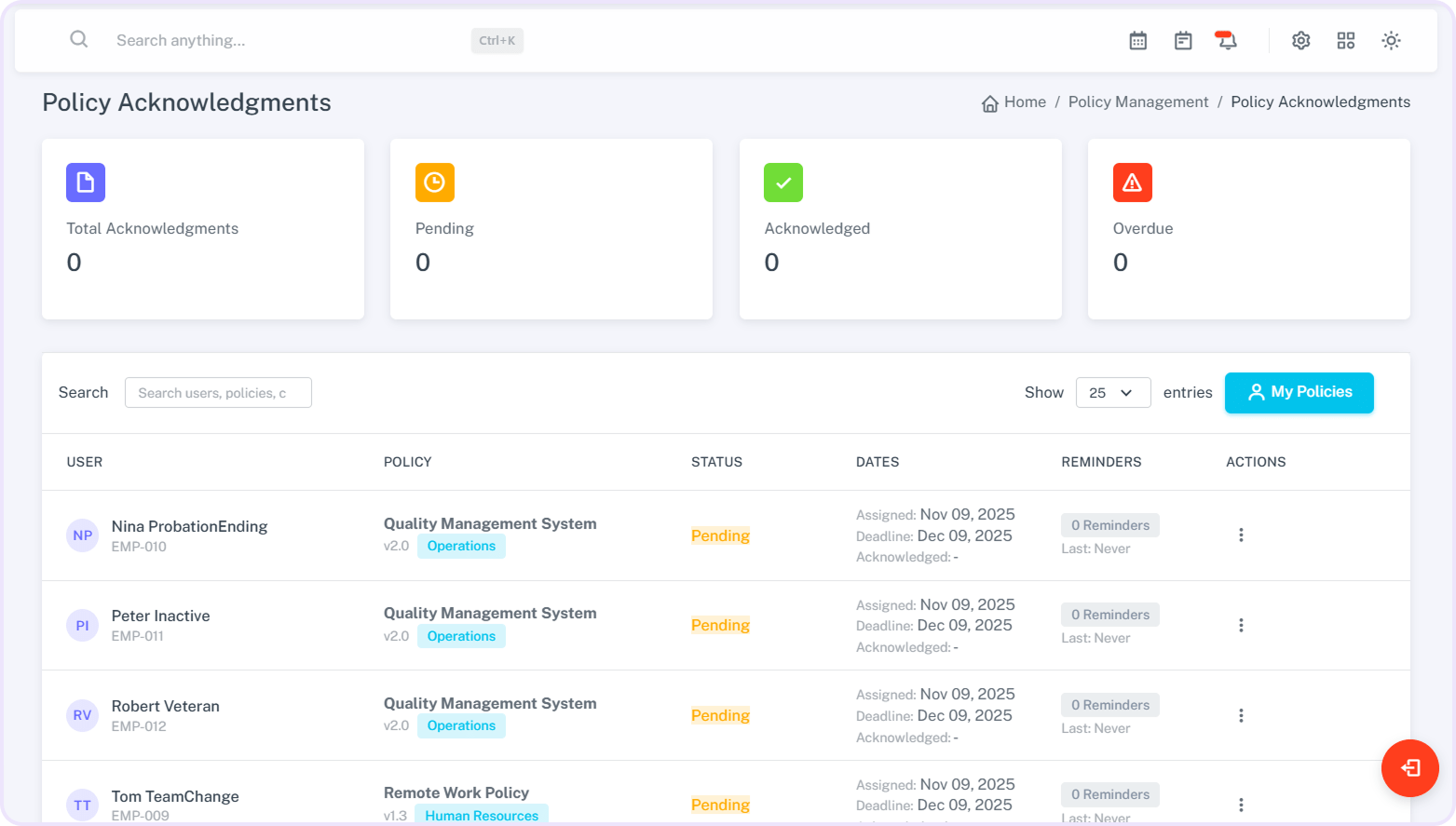Focus the users and policies search field
1456x826 pixels.
(x=218, y=393)
